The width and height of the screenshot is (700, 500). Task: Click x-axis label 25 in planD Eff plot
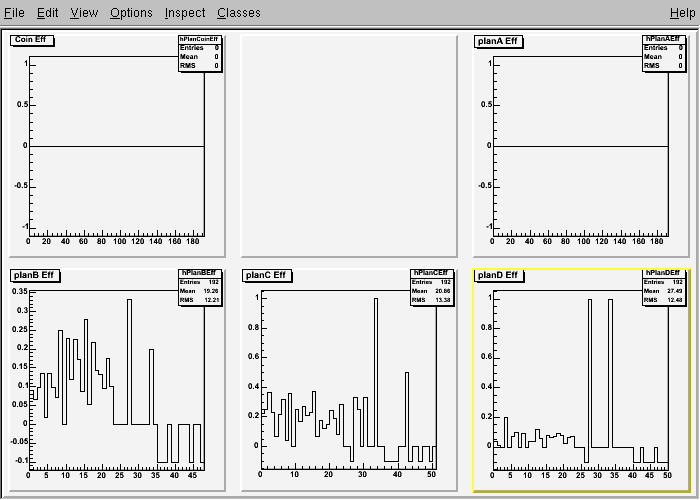pyautogui.click(x=580, y=475)
